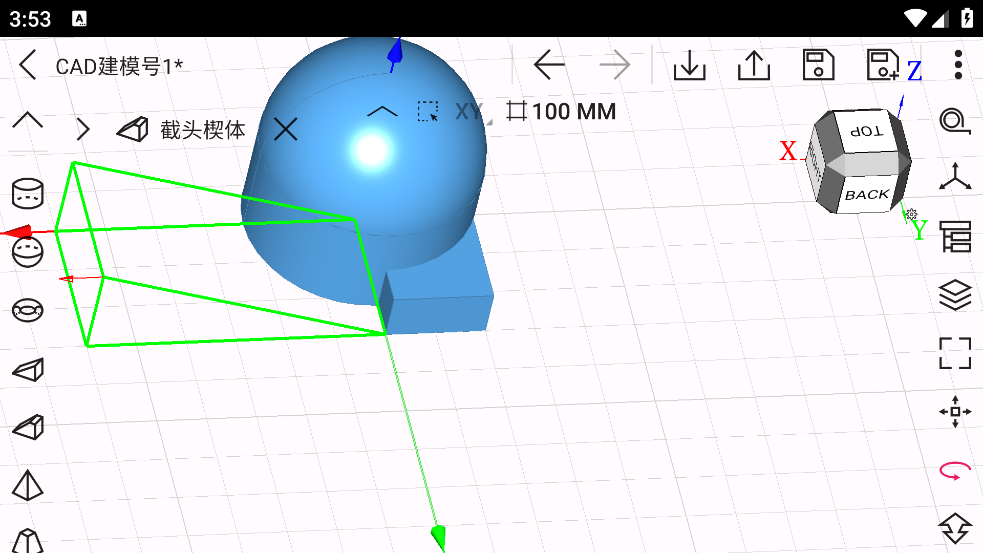The height and width of the screenshot is (553, 983).
Task: Expand the breadcrumb chevron before 截头楔体
Action: (x=83, y=130)
